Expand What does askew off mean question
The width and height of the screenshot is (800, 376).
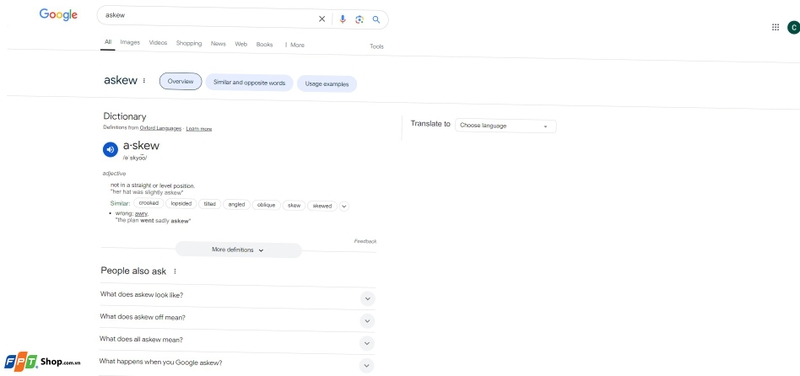coord(237,318)
